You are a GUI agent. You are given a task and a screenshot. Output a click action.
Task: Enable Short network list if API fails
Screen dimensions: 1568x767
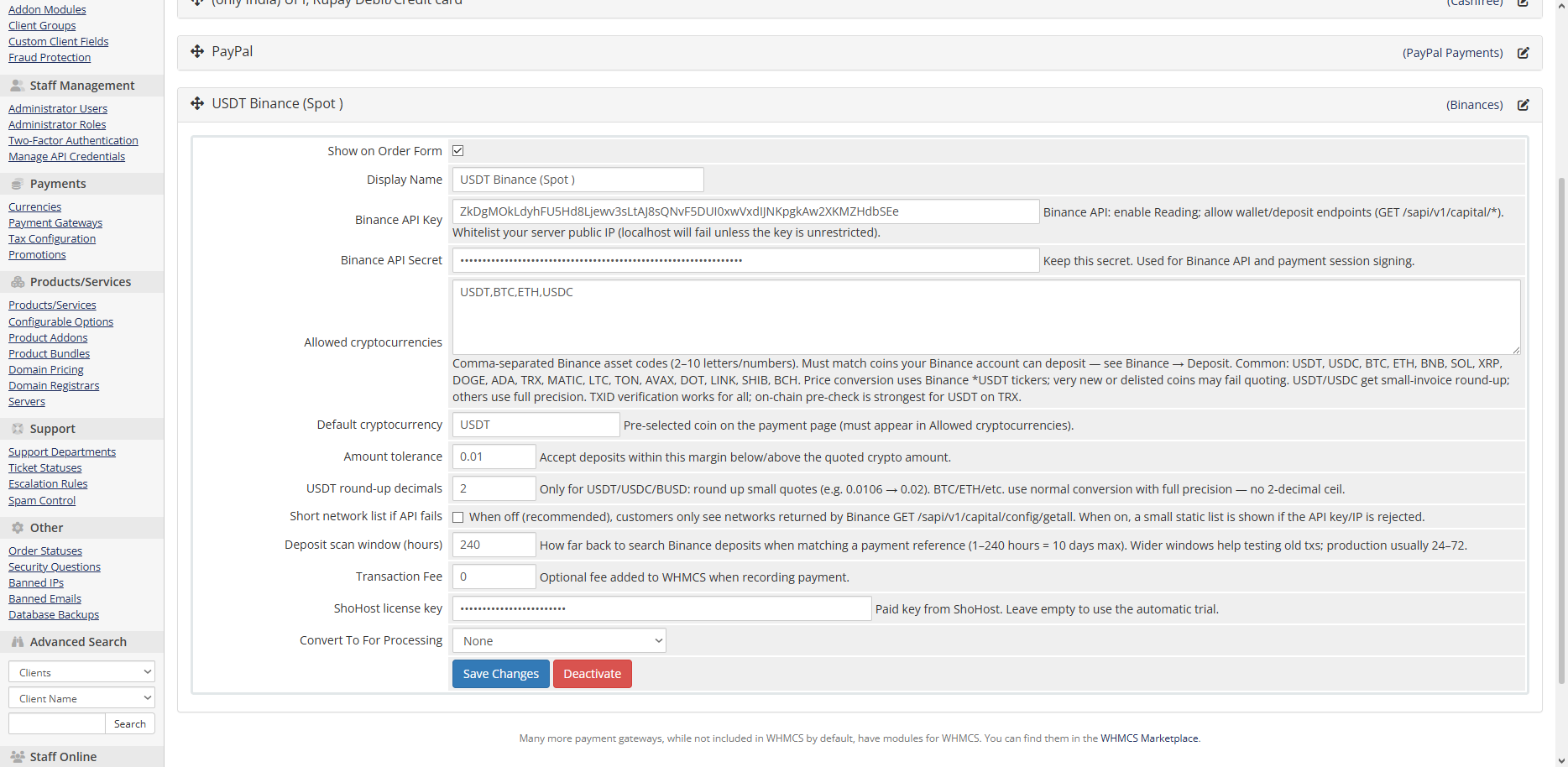[x=458, y=517]
